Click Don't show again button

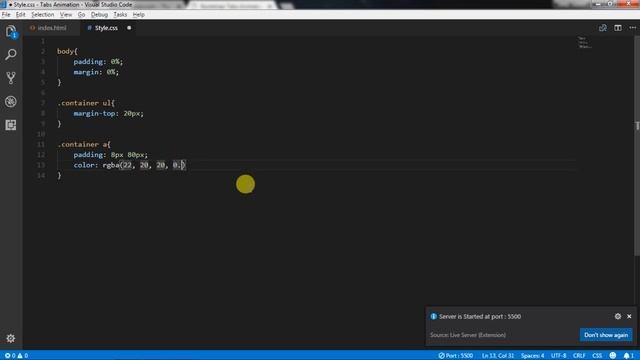coord(606,335)
